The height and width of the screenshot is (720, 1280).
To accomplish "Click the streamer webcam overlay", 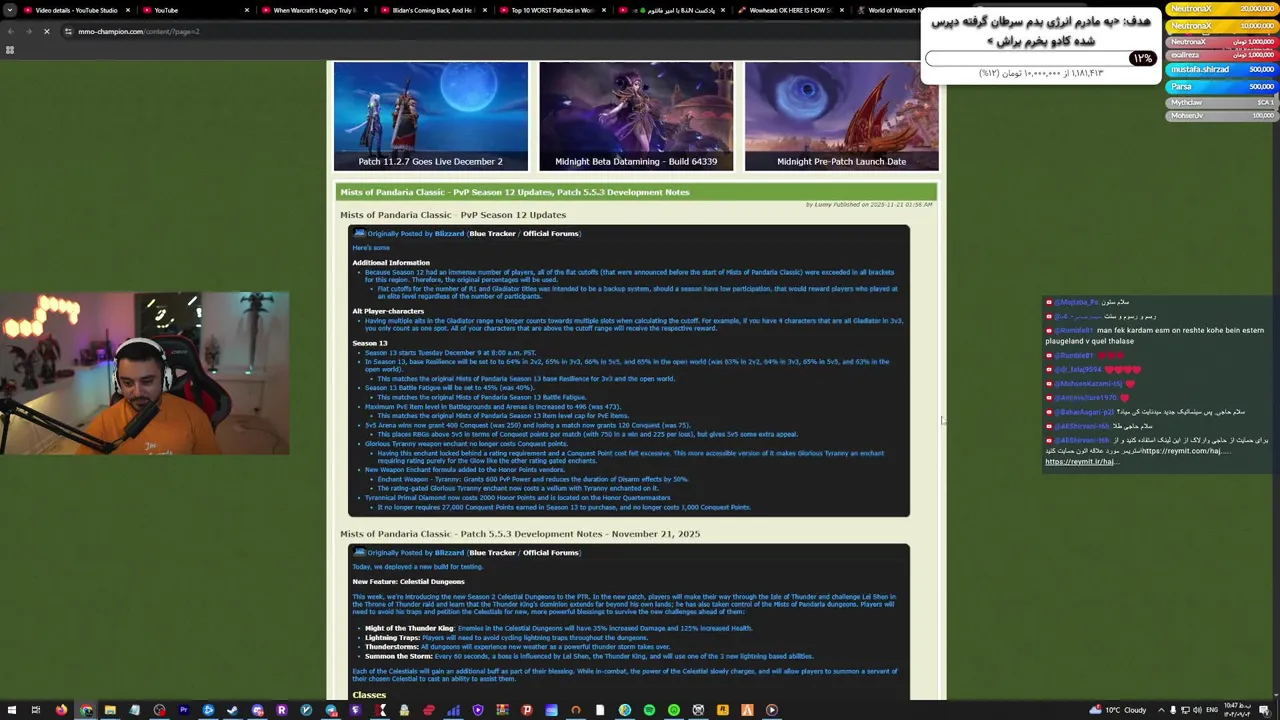I will pyautogui.click(x=145, y=373).
